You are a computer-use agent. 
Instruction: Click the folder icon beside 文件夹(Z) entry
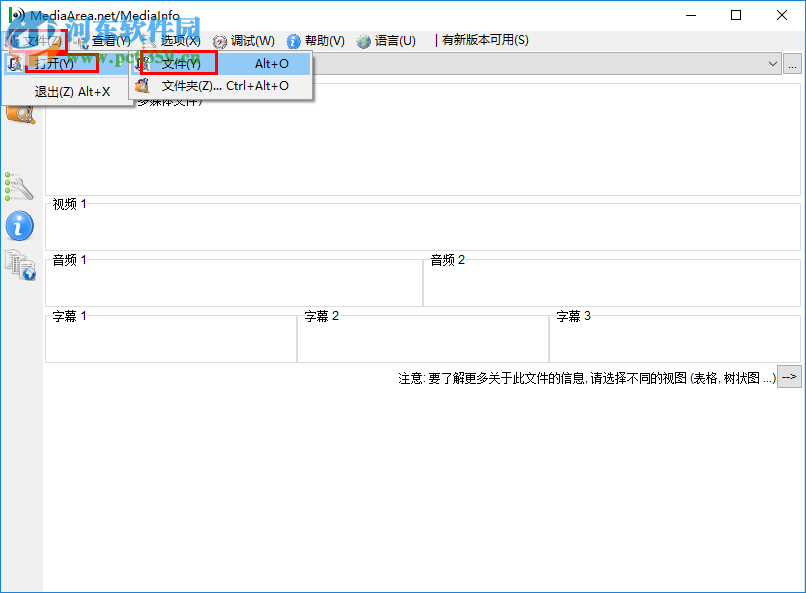pos(141,86)
